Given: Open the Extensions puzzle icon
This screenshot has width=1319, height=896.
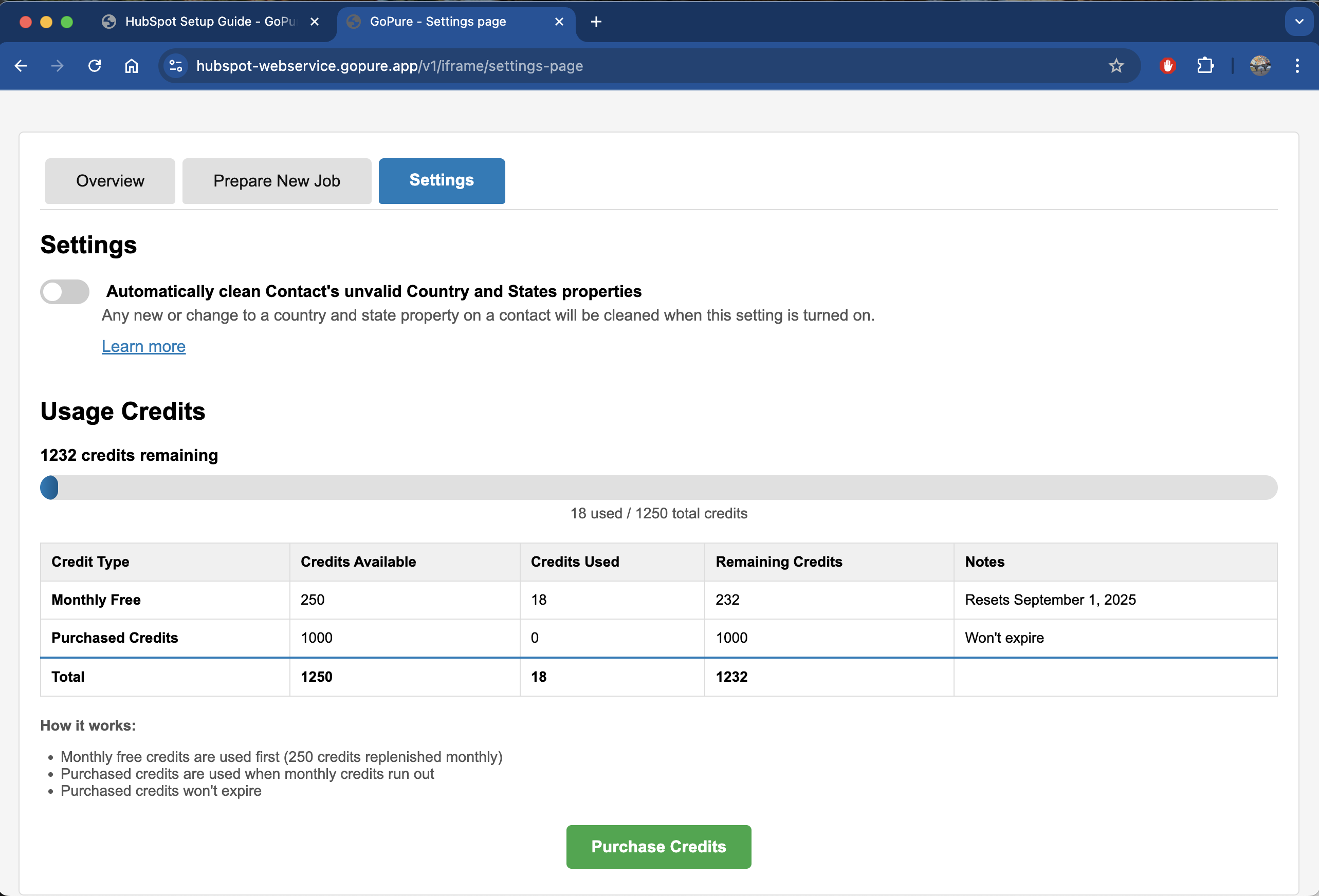Looking at the screenshot, I should (1205, 66).
